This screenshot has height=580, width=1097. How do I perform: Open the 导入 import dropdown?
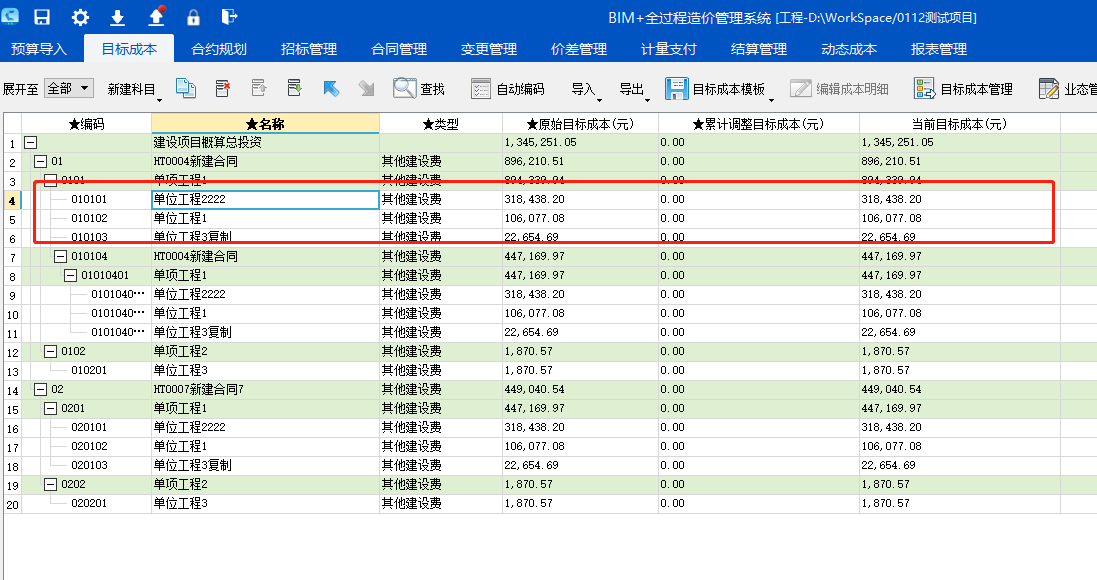(x=586, y=90)
